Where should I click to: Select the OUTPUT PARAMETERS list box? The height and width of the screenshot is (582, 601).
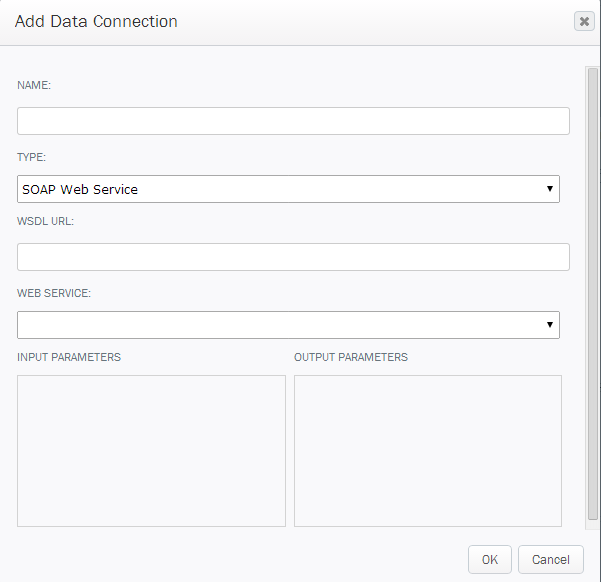(428, 451)
